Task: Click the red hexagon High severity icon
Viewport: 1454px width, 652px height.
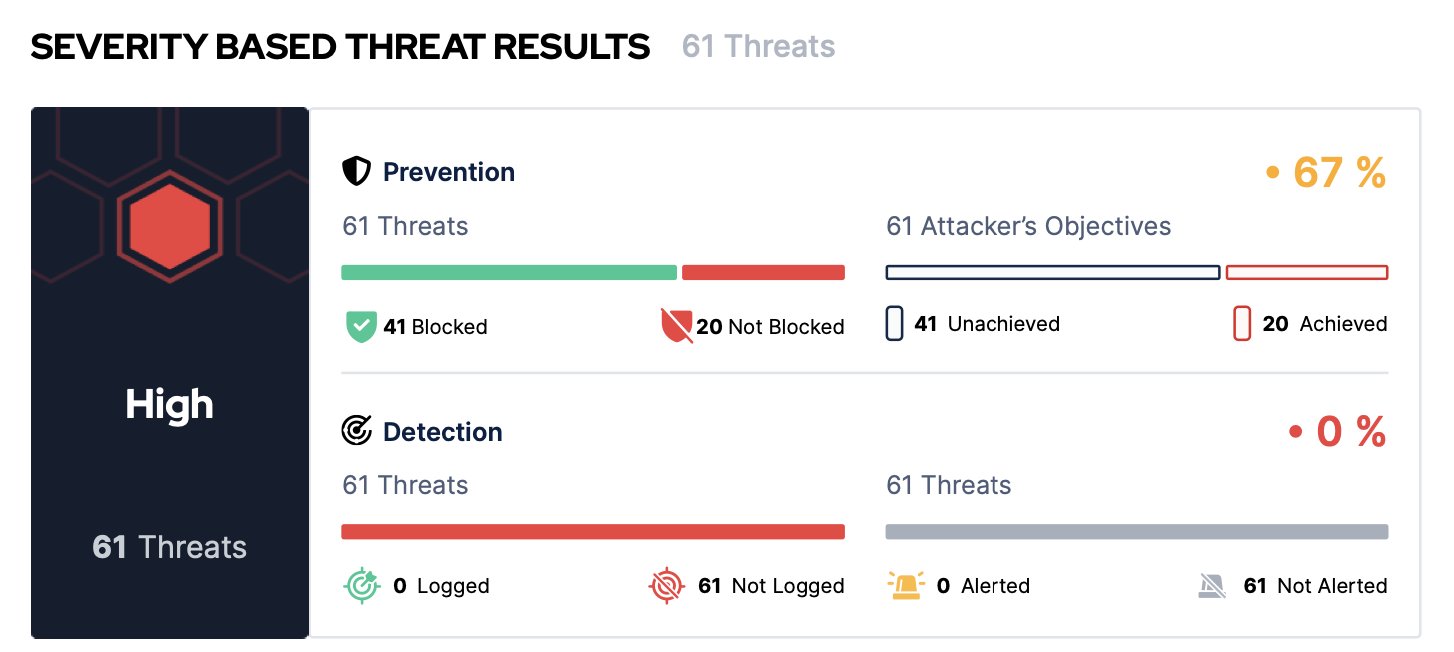Action: [x=170, y=226]
